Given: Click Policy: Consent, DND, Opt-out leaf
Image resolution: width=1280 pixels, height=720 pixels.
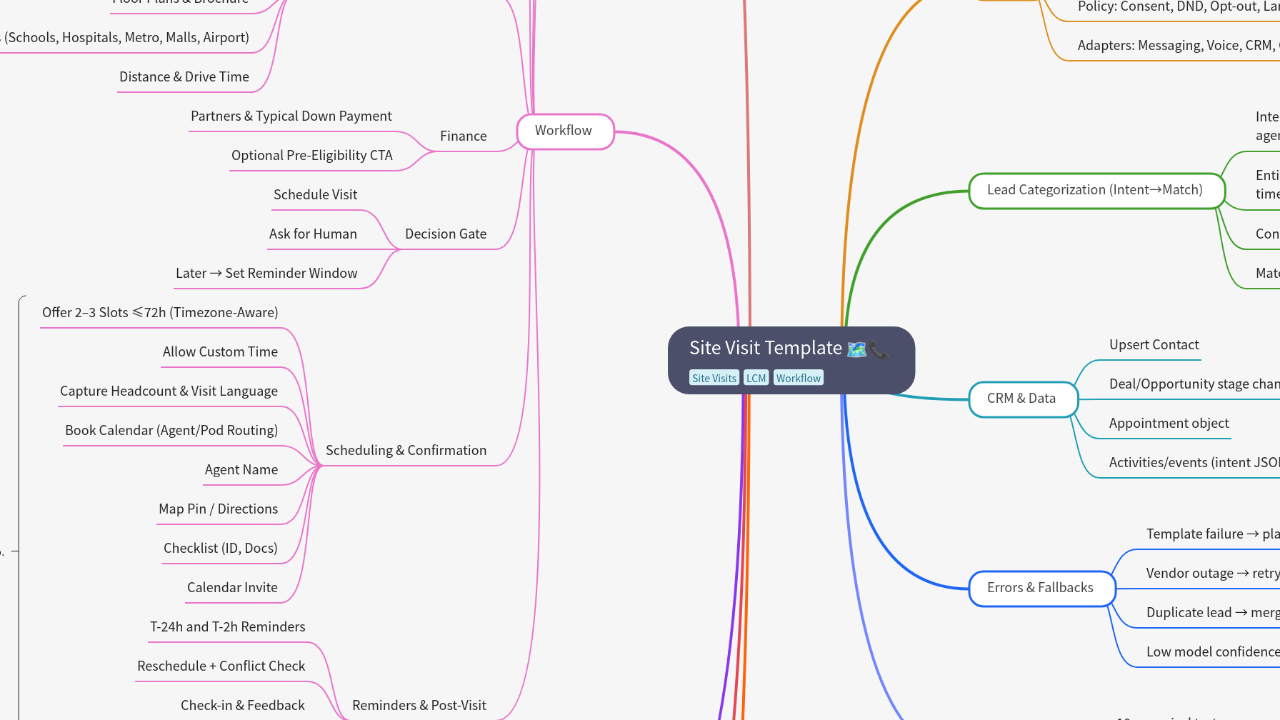Looking at the screenshot, I should 1178,7.
